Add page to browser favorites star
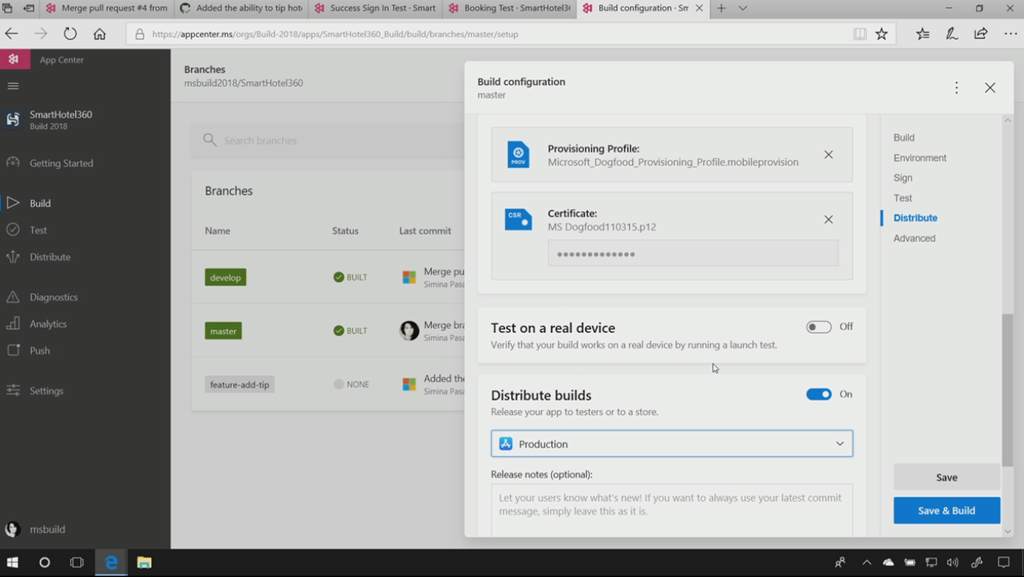This screenshot has height=577, width=1024. [881, 34]
